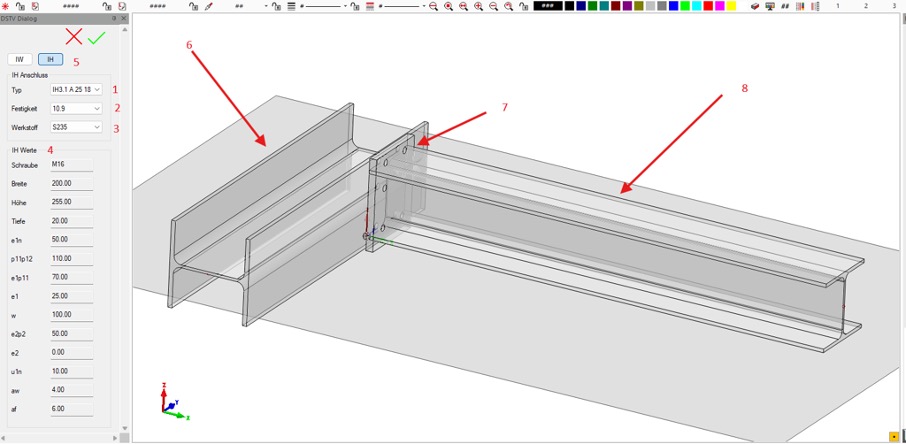Confirm with the green checkmark icon
Screen dimensions: 906x444
(x=96, y=37)
